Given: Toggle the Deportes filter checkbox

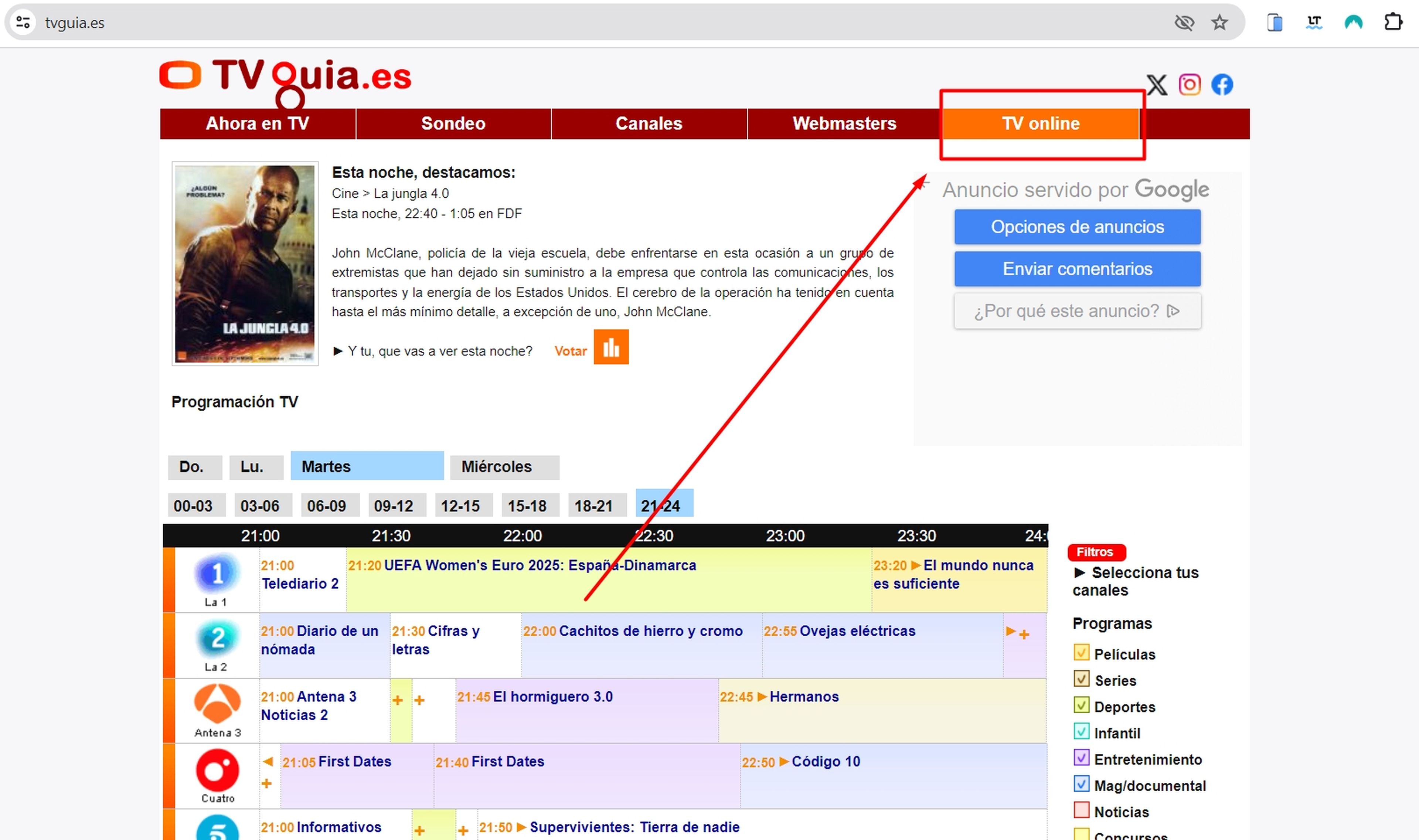Looking at the screenshot, I should 1081,705.
